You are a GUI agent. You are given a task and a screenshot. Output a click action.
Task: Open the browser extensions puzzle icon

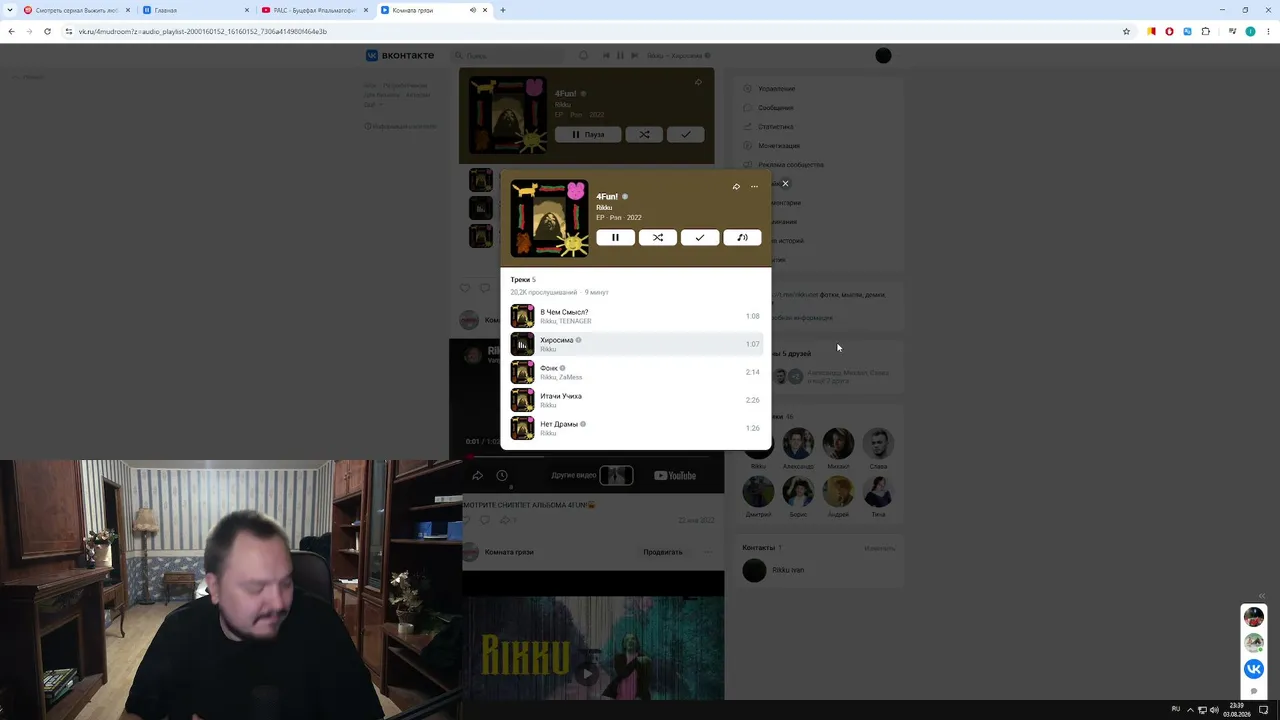pos(1206,31)
